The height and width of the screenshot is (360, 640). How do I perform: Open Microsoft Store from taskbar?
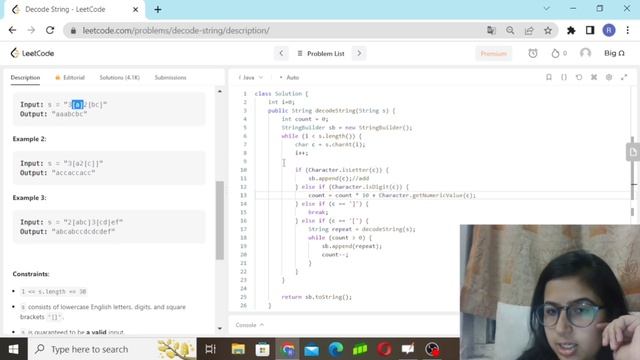click(262, 349)
